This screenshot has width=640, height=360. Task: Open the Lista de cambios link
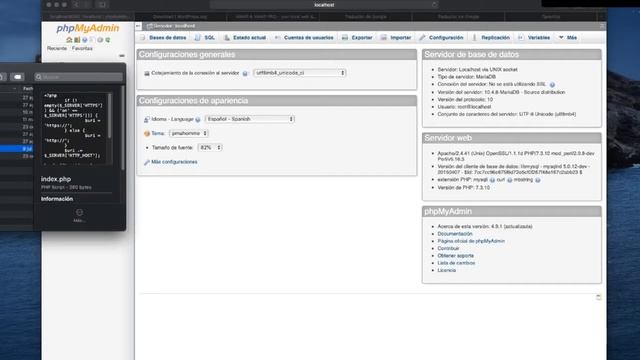point(456,263)
